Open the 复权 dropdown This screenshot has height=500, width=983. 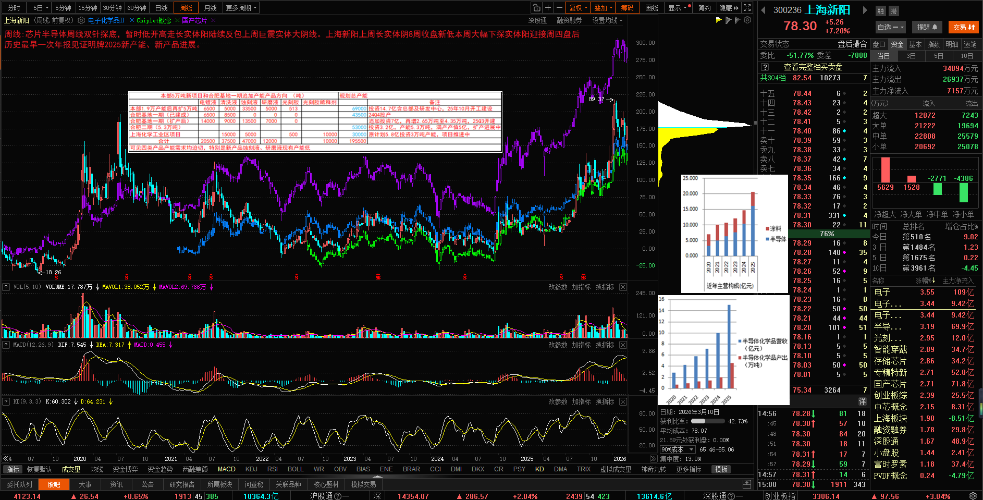tap(577, 8)
